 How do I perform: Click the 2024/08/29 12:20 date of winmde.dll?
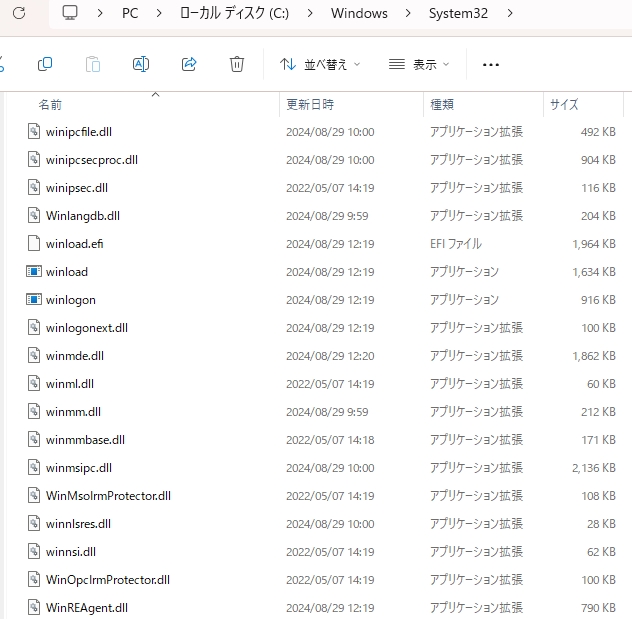(x=330, y=356)
